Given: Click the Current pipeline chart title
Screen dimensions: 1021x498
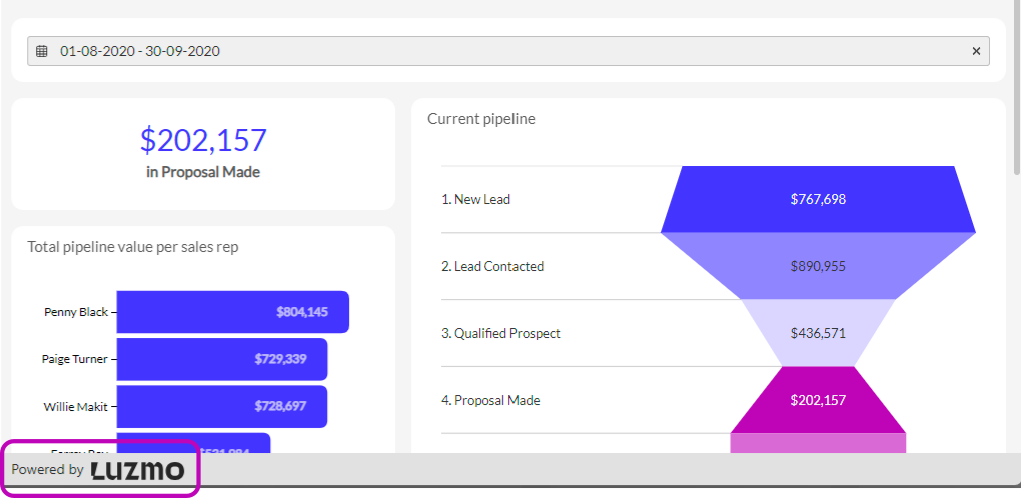Looking at the screenshot, I should coord(481,119).
